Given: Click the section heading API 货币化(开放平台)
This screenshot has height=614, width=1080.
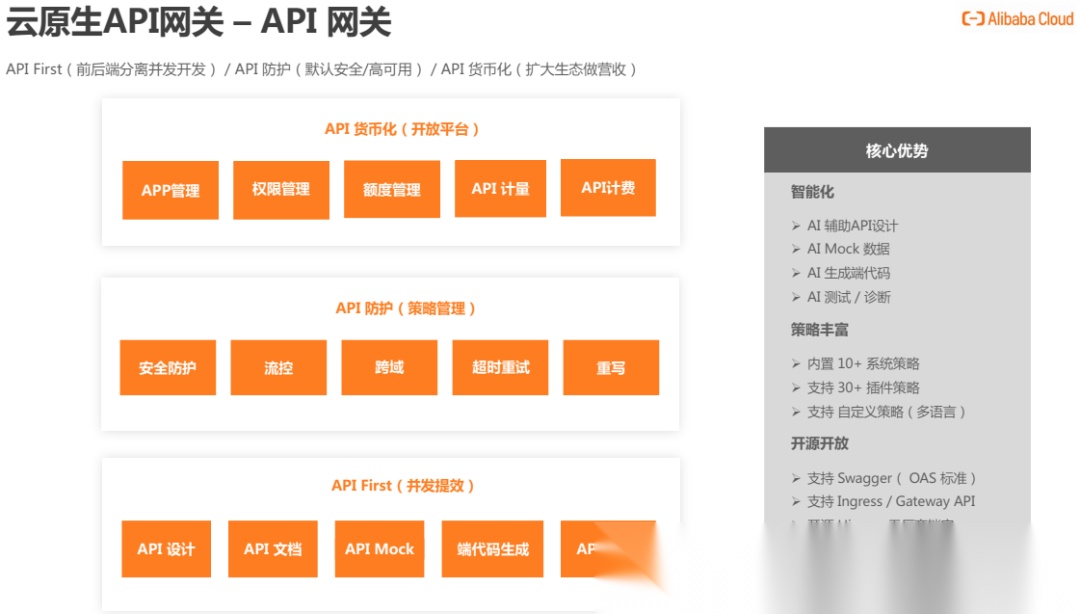Looking at the screenshot, I should (x=402, y=129).
